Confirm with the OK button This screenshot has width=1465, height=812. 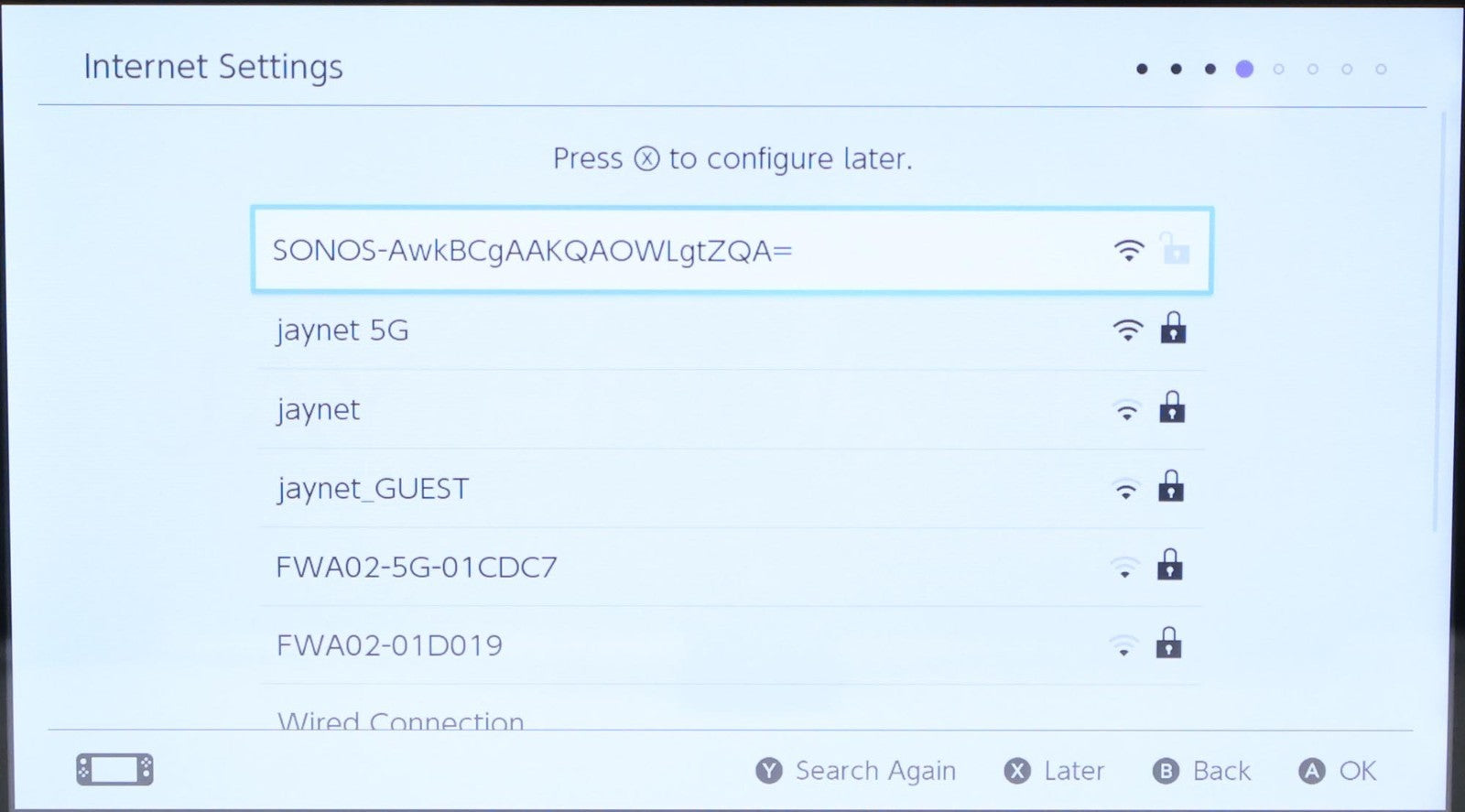1338,771
